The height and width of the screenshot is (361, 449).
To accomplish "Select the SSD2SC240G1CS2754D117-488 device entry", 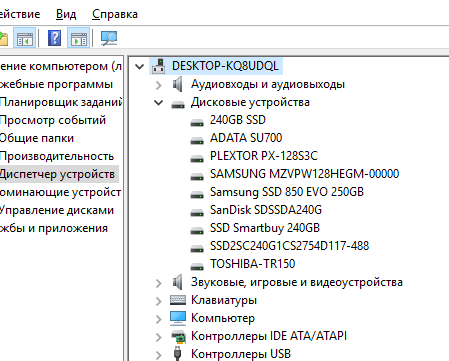I will 289,246.
